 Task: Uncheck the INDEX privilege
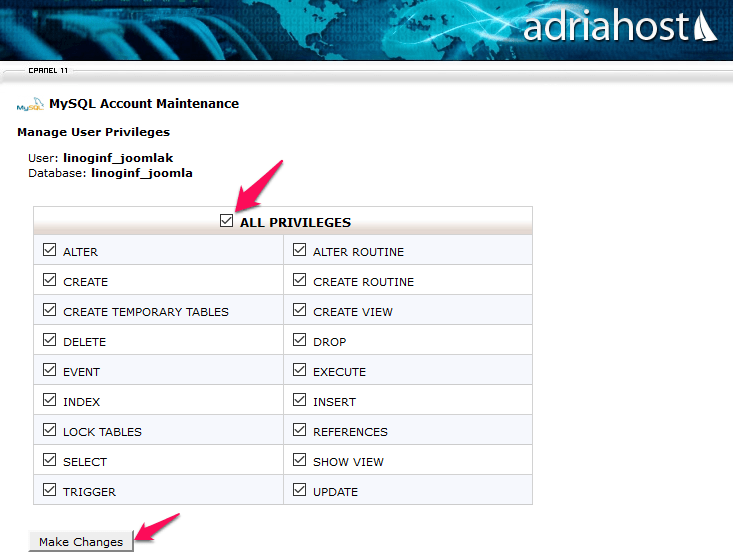[x=50, y=400]
